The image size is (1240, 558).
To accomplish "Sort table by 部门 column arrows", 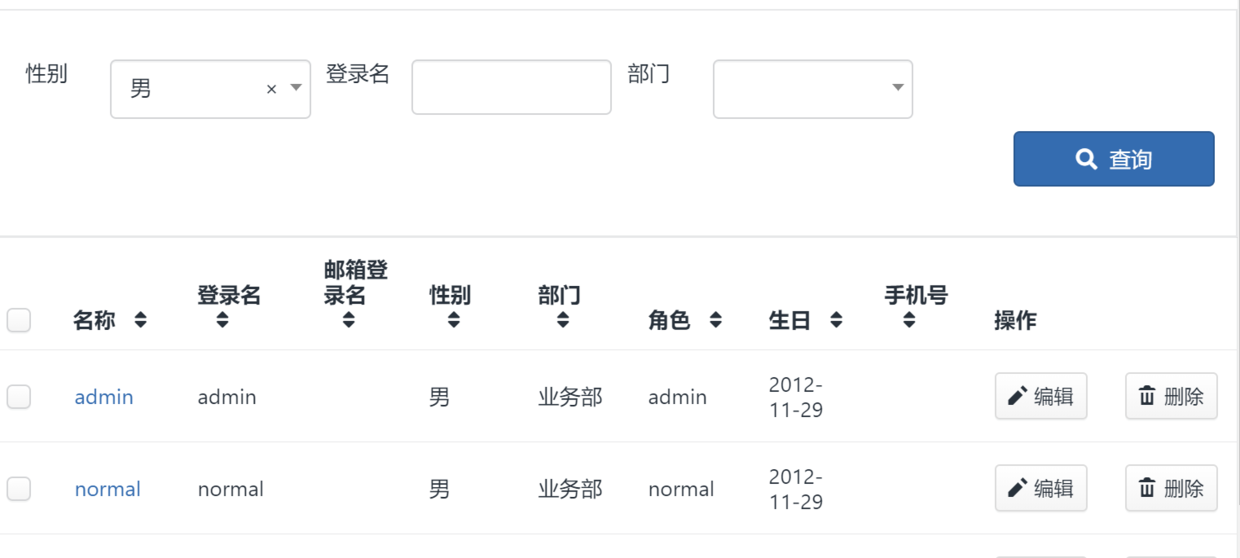I will click(563, 321).
